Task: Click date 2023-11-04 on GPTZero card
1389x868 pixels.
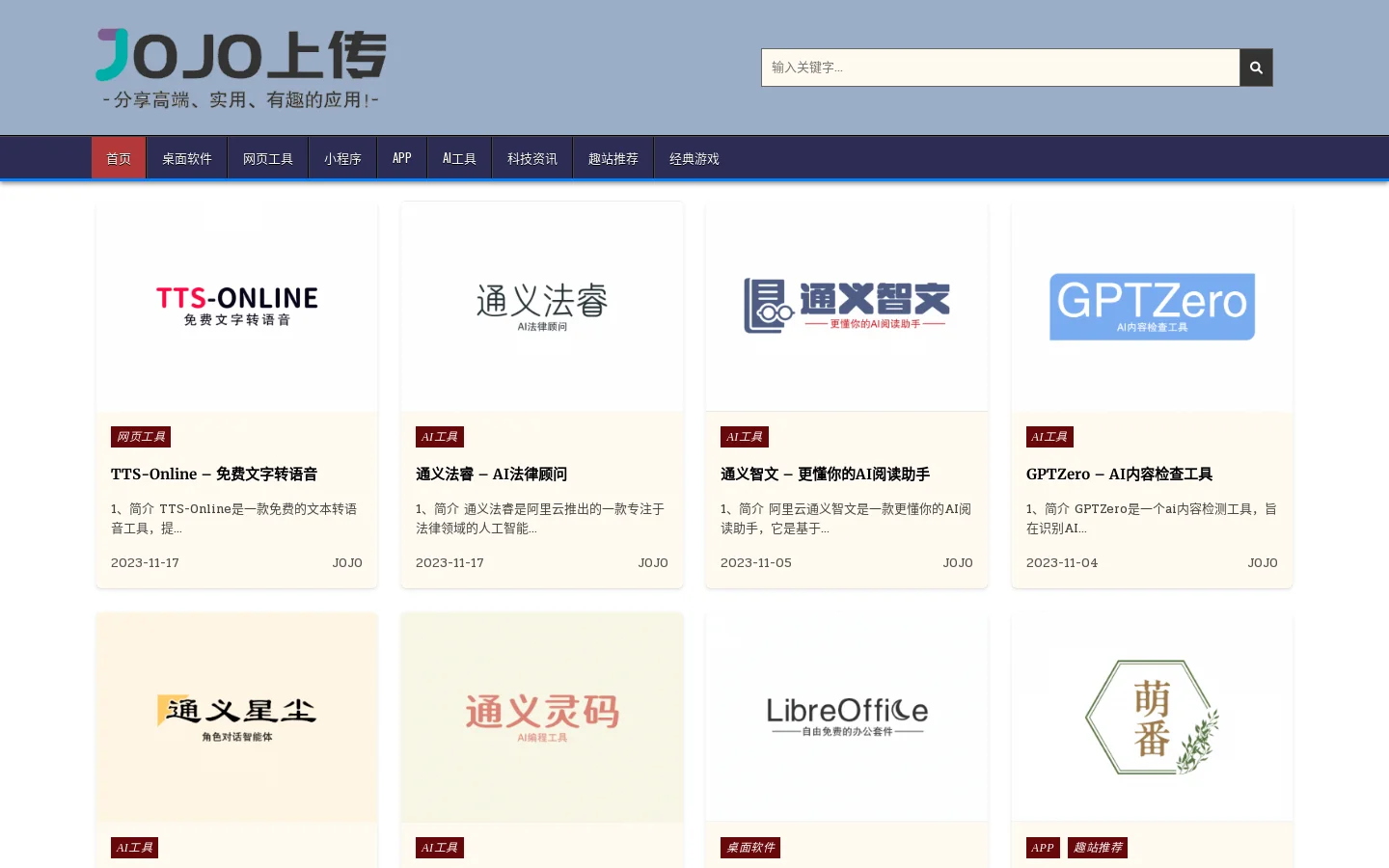Action: coord(1062,563)
